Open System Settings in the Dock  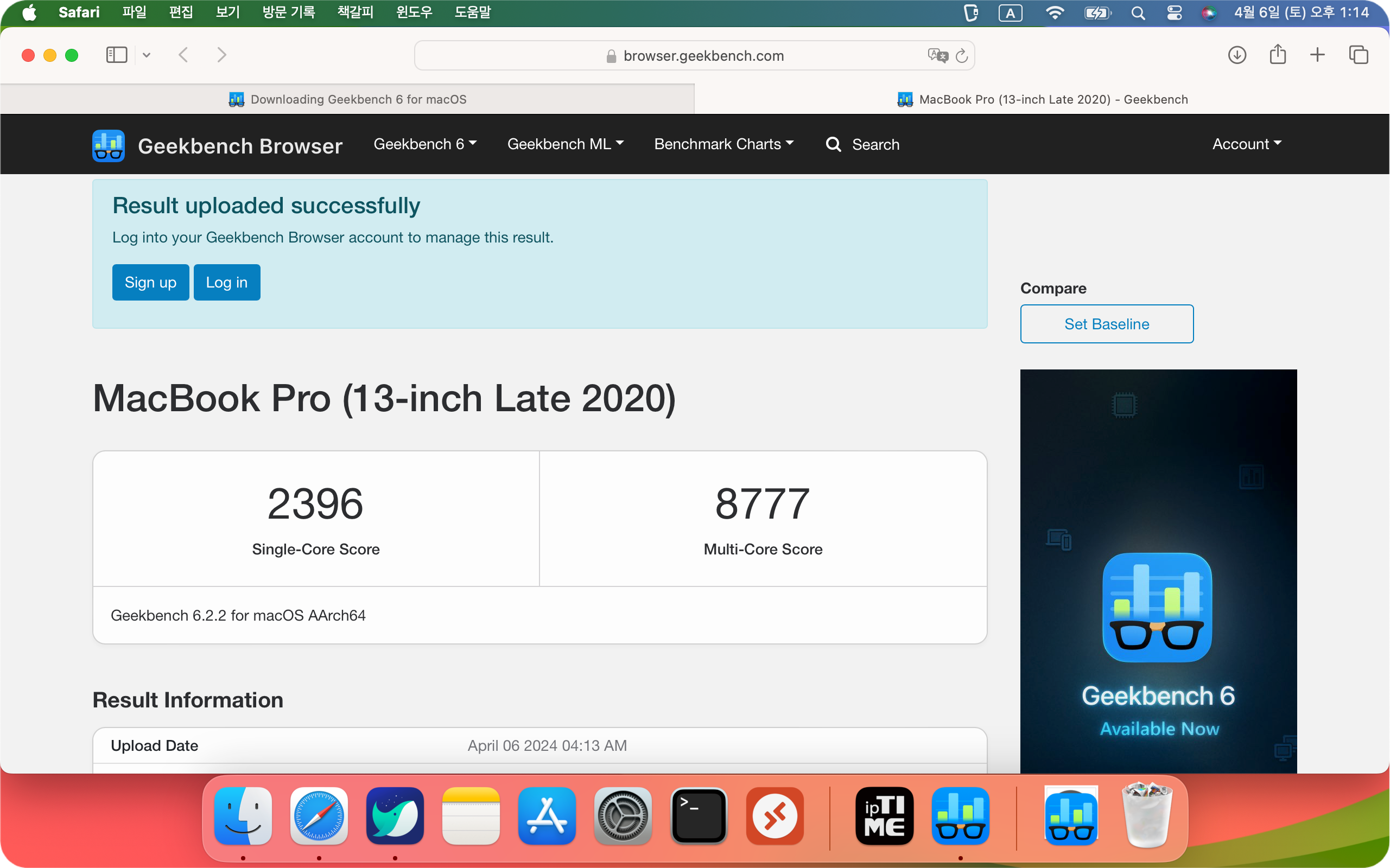[623, 816]
